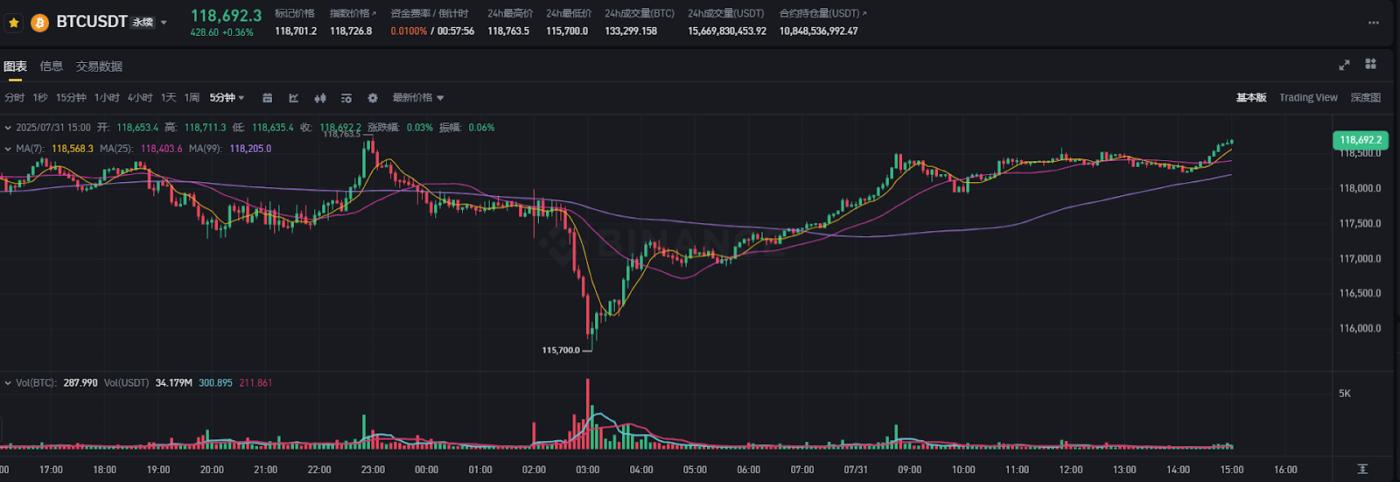Collapse the Vol(BTC) volume legend chevron
This screenshot has height=482, width=1400.
[8, 383]
